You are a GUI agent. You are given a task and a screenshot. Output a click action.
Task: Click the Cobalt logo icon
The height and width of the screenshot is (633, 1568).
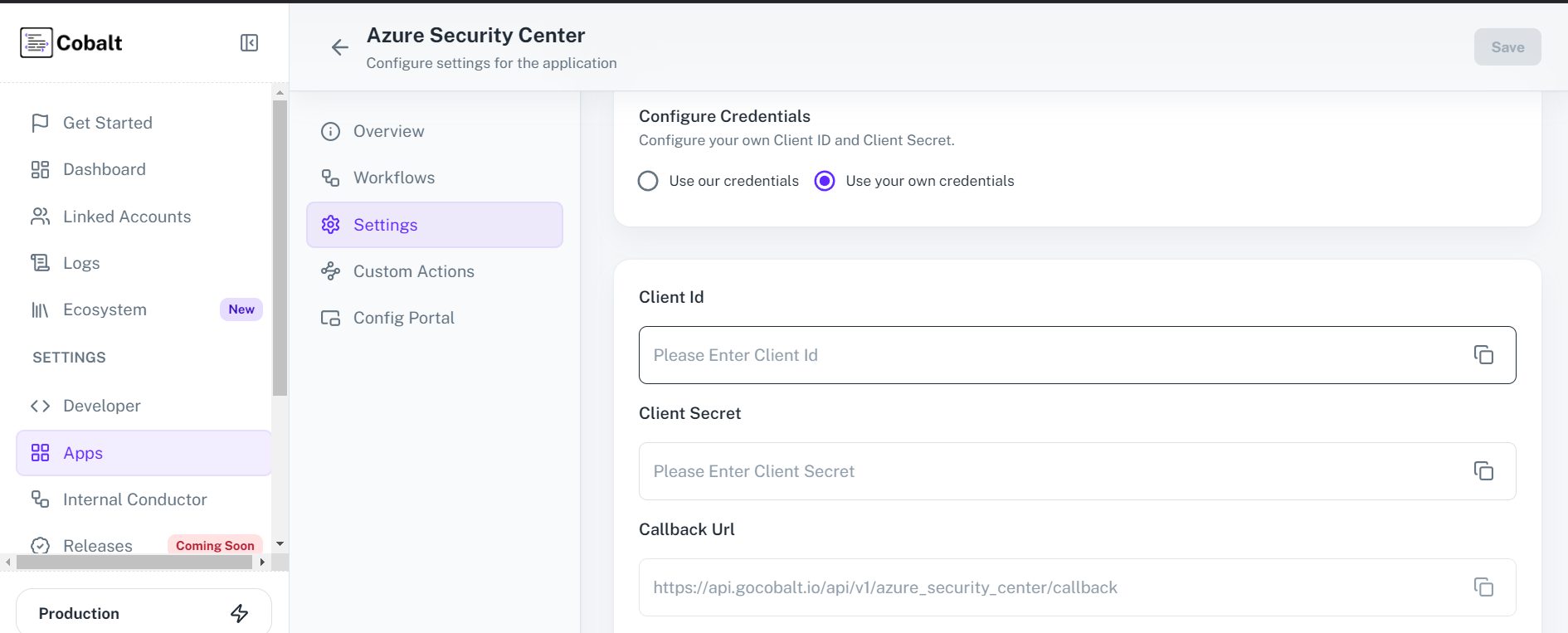(x=36, y=42)
